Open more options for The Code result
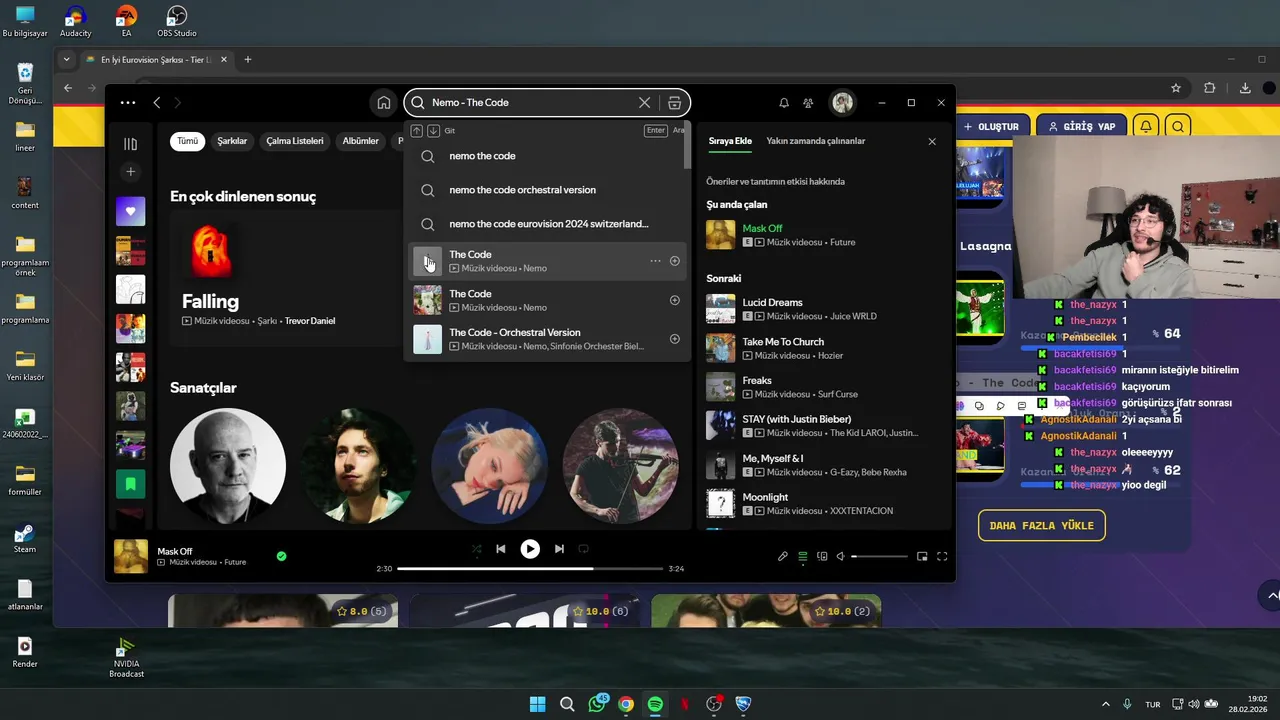 pos(655,261)
